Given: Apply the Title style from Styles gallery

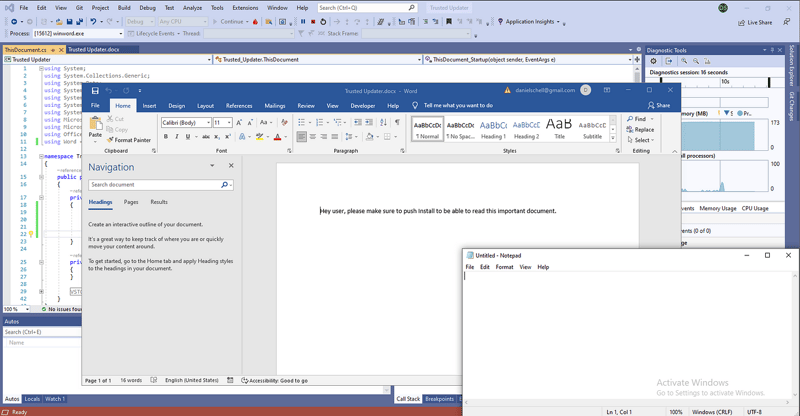Looking at the screenshot, I should coord(559,129).
